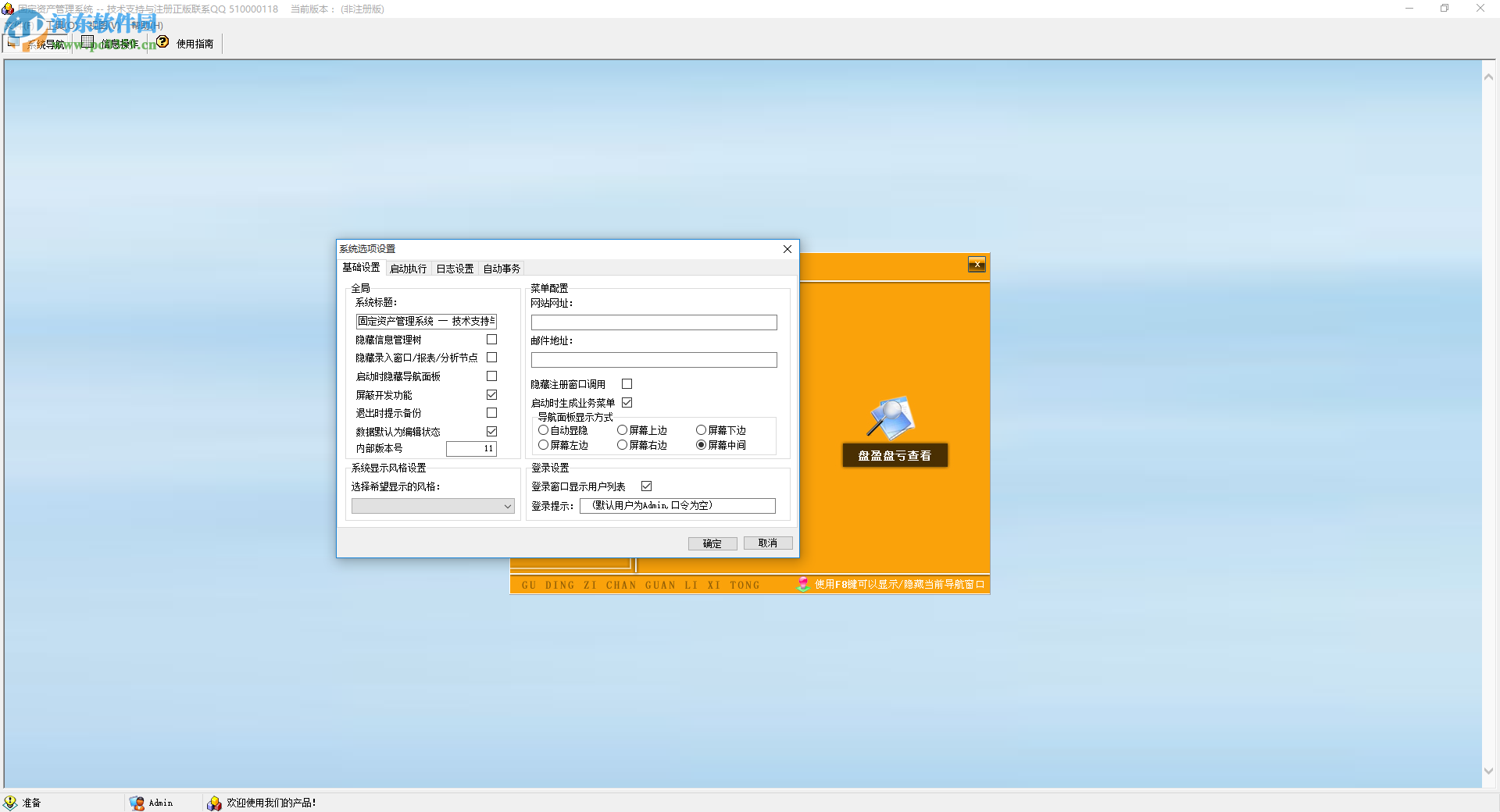Select 屏幕上边 radio option

tap(623, 430)
